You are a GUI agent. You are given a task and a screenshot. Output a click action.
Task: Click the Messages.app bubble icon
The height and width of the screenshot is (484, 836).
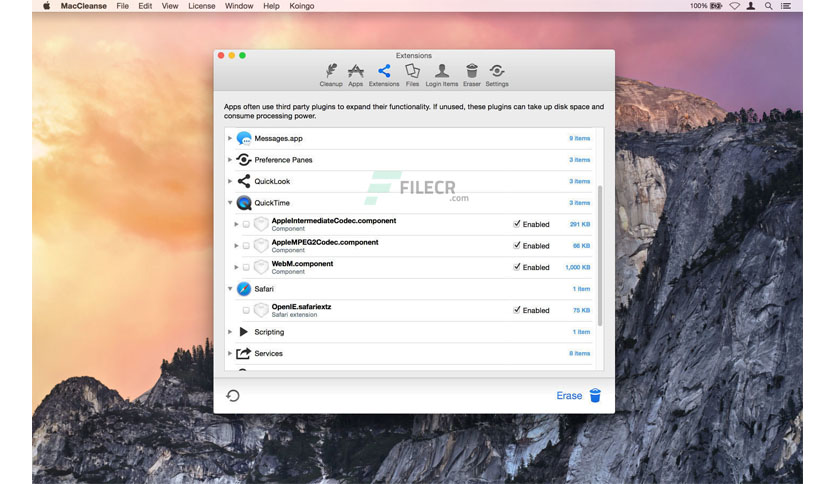[244, 139]
